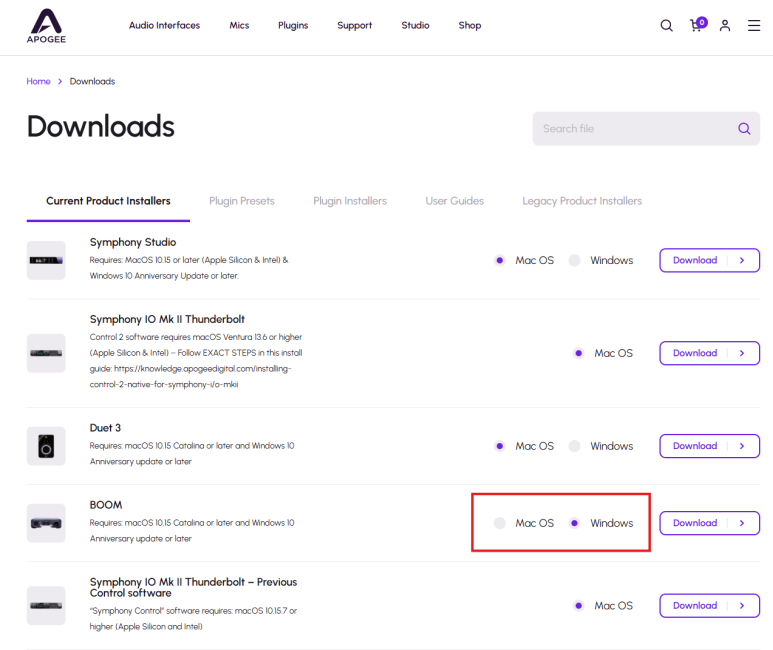The height and width of the screenshot is (650, 773).
Task: Open the user account icon
Action: 724,26
